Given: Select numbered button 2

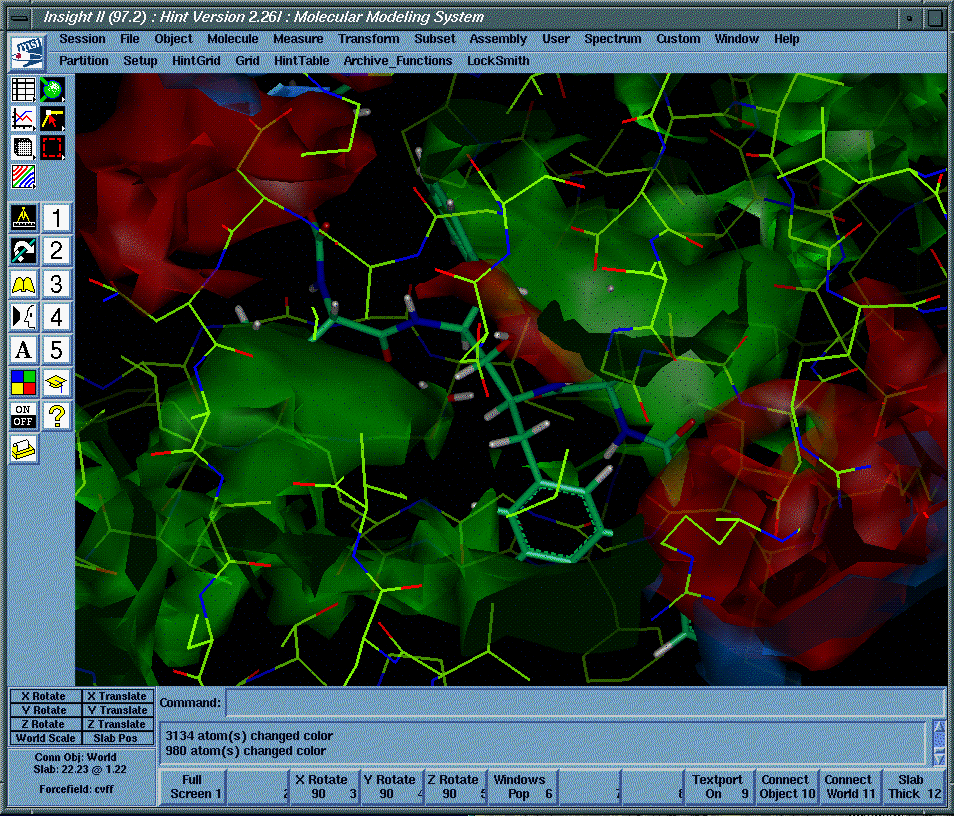Looking at the screenshot, I should pyautogui.click(x=56, y=251).
